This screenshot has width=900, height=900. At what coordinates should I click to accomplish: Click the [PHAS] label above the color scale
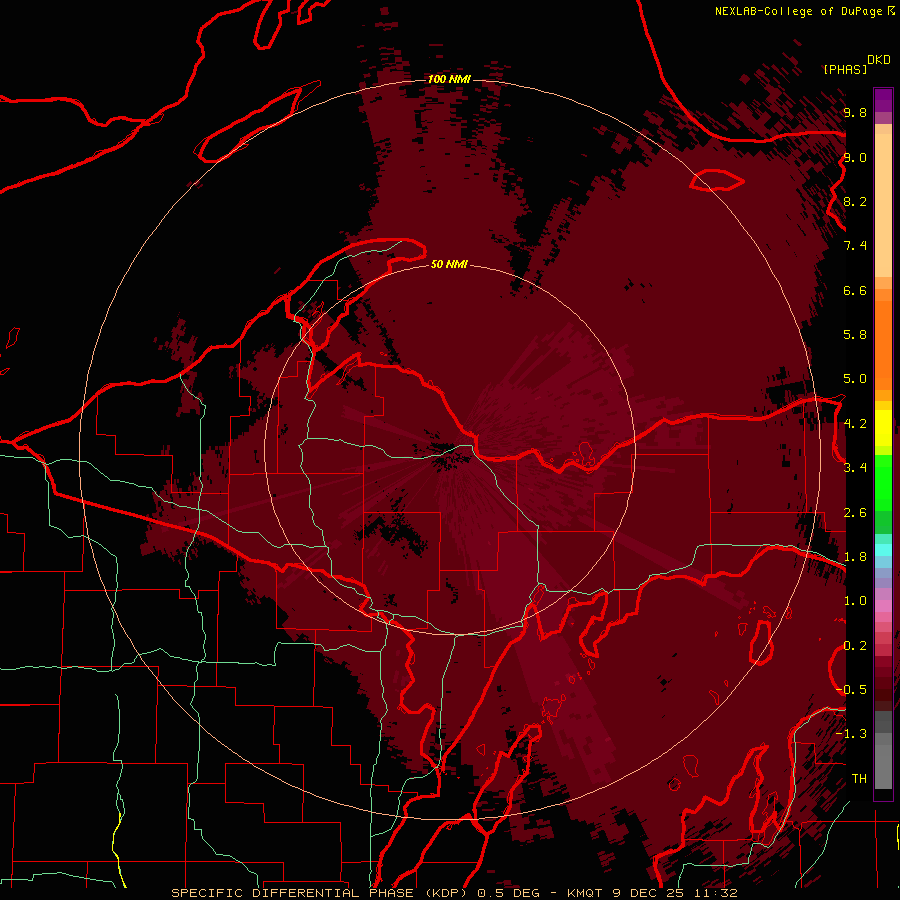click(845, 69)
